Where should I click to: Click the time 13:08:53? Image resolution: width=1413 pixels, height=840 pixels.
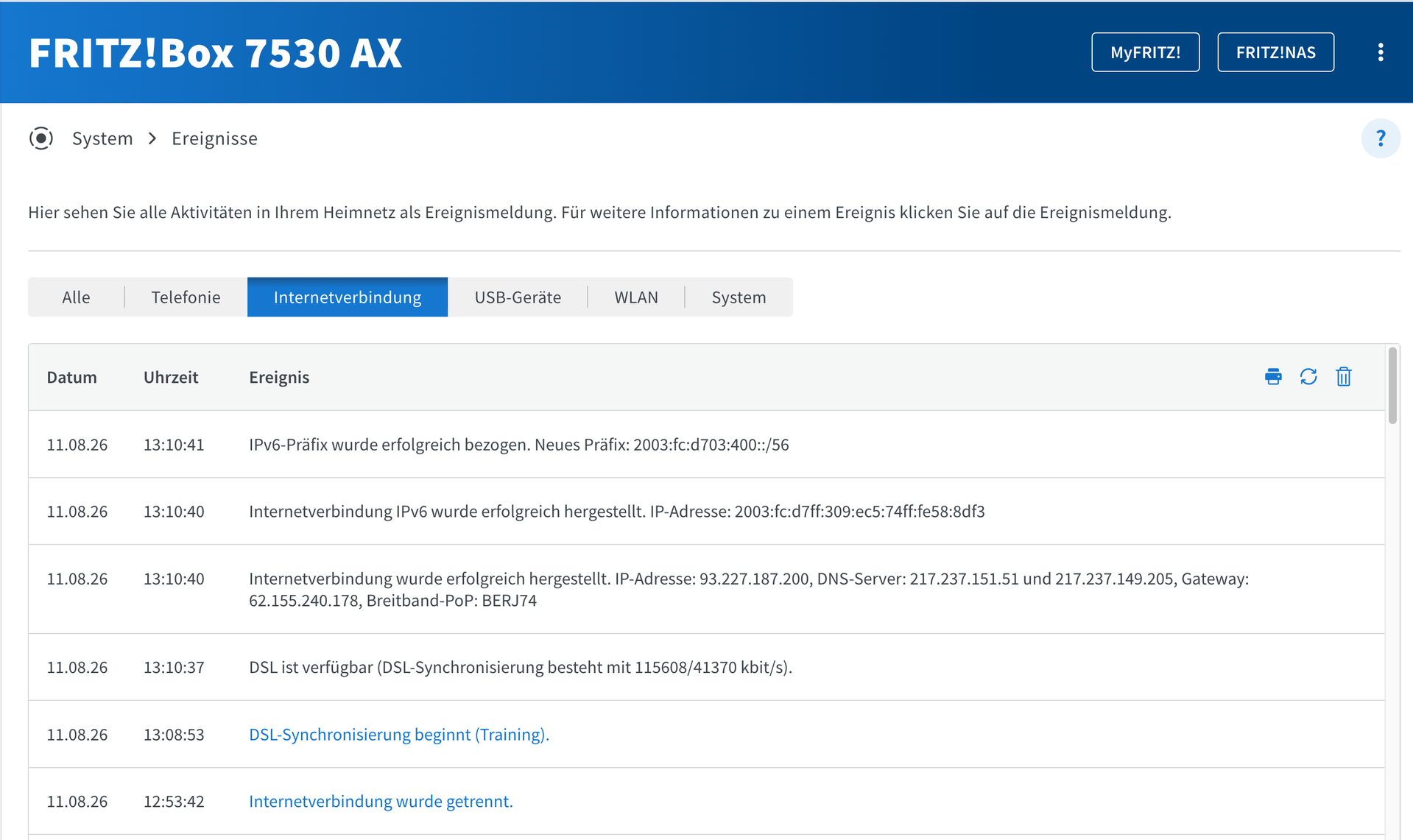174,734
